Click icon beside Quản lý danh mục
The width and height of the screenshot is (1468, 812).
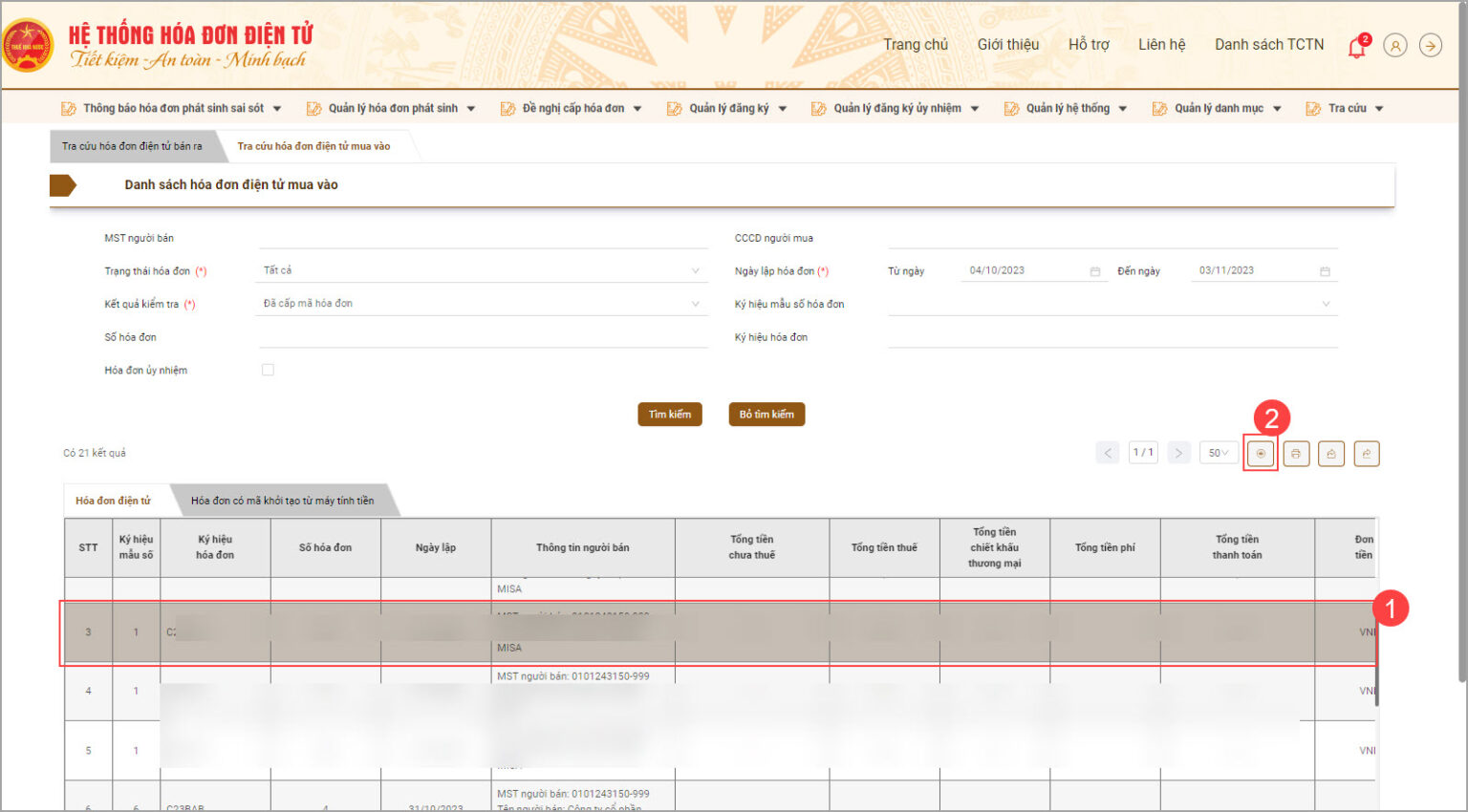1159,109
